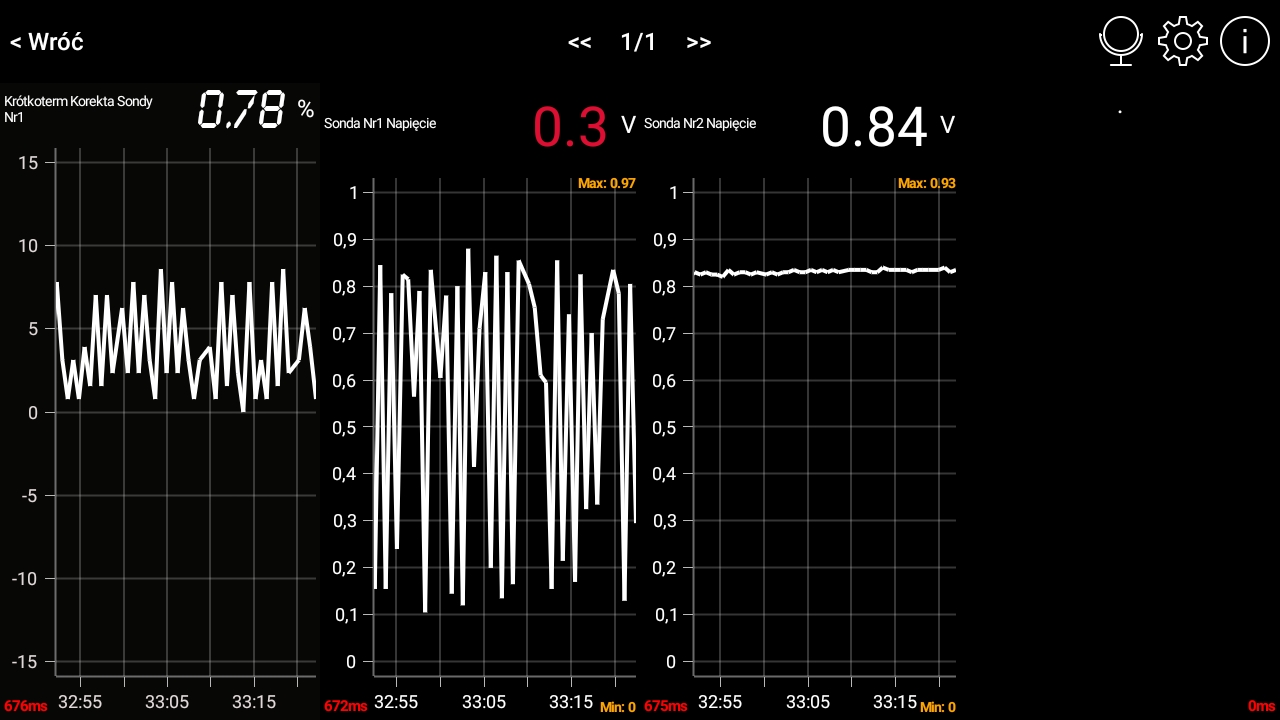
Task: Tap the Max: 0.93 indicator
Action: click(x=926, y=184)
